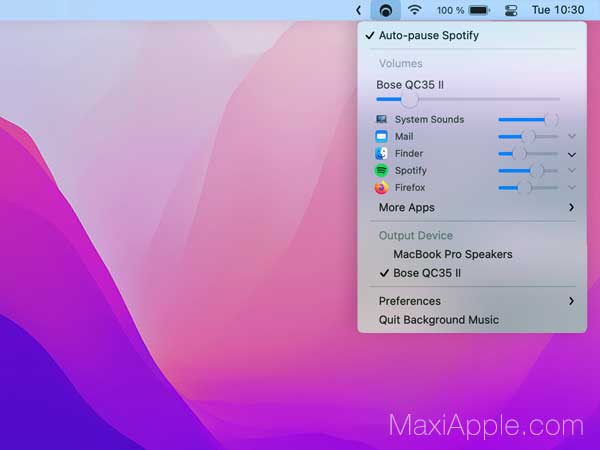The width and height of the screenshot is (600, 450).
Task: Adjust the Bose QC35 II main volume slider
Action: 468,99
